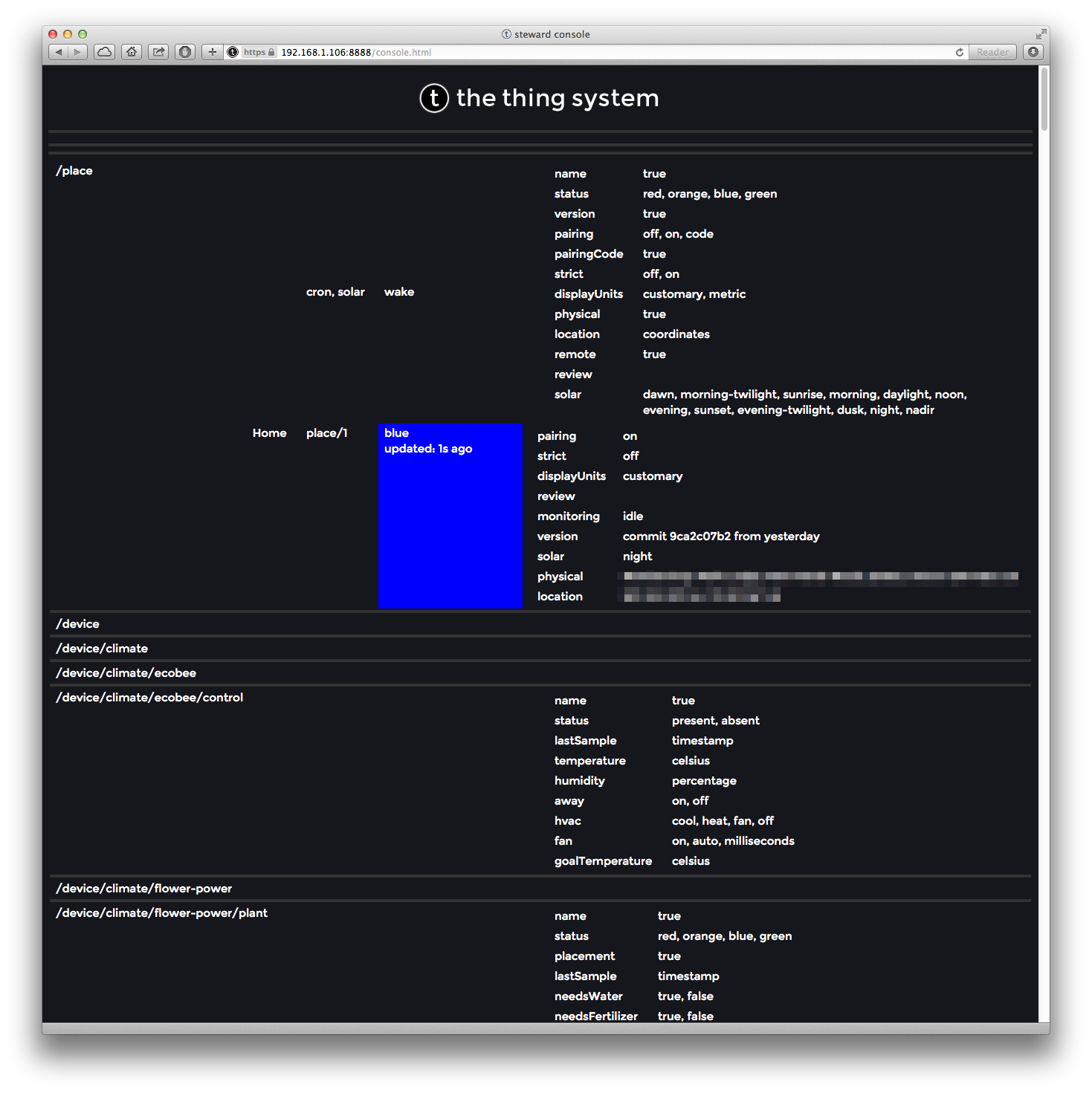1092x1093 pixels.
Task: Click the 'cron, solar' text
Action: click(x=335, y=292)
